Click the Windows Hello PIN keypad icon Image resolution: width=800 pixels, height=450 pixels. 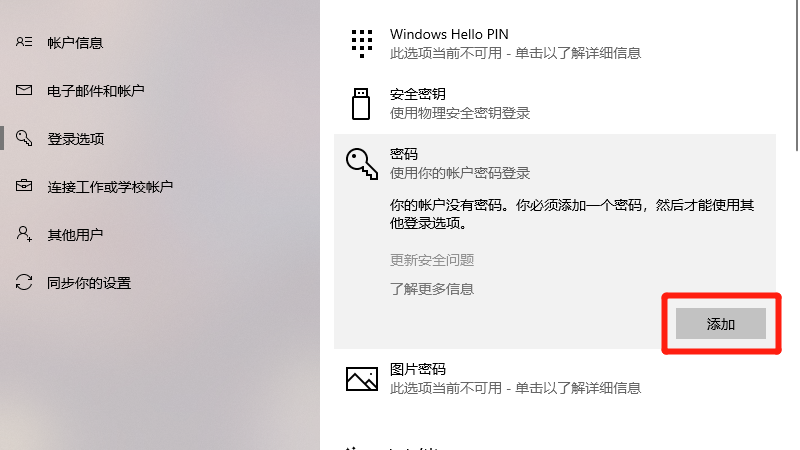coord(361,43)
